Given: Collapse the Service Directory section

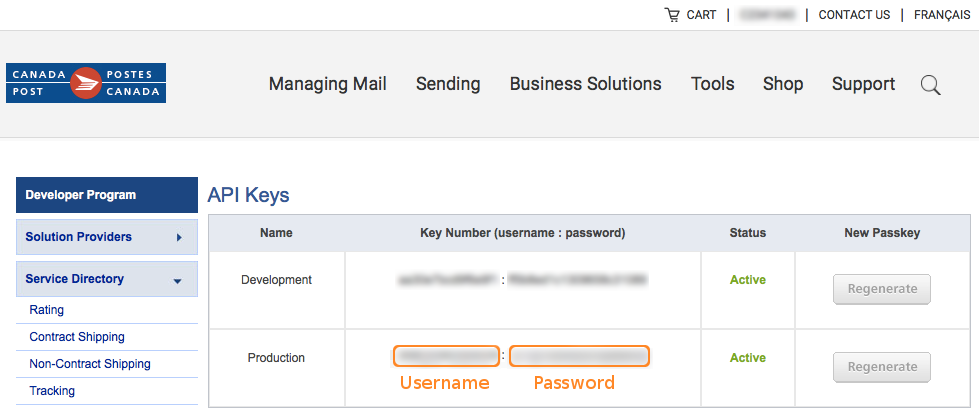Looking at the screenshot, I should 177,281.
